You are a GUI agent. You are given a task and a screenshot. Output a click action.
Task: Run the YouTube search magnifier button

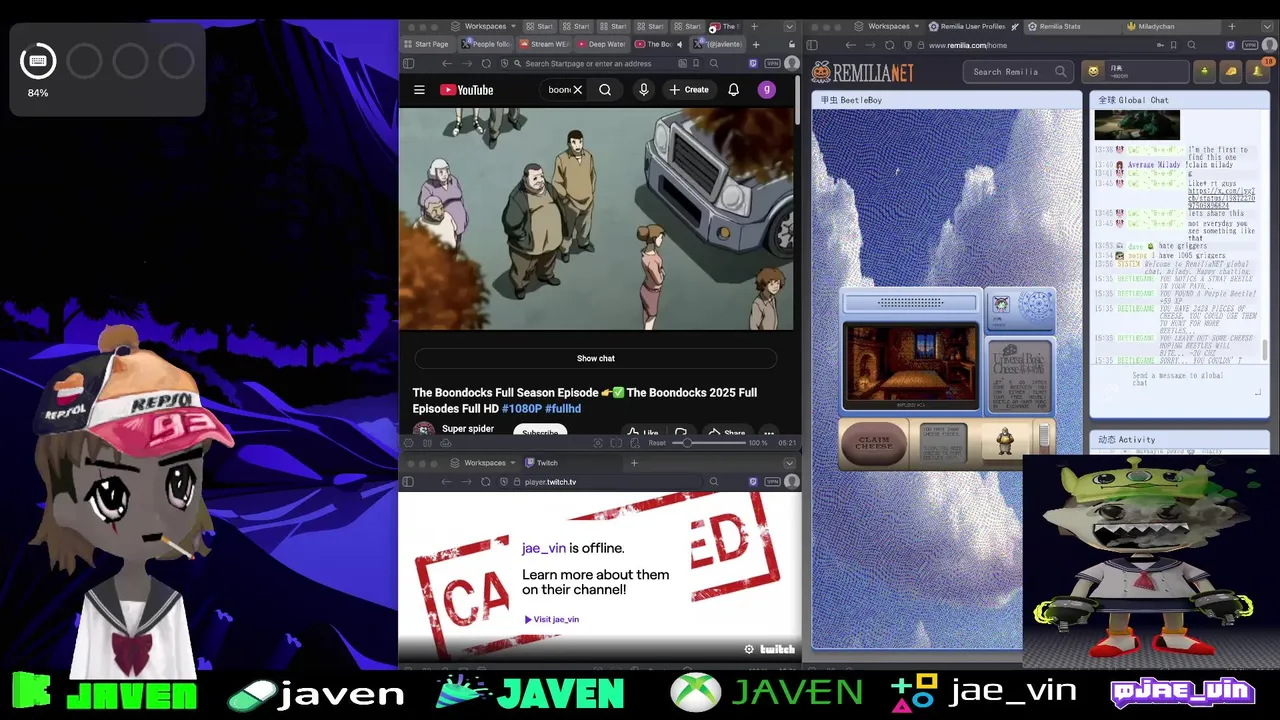(x=605, y=90)
